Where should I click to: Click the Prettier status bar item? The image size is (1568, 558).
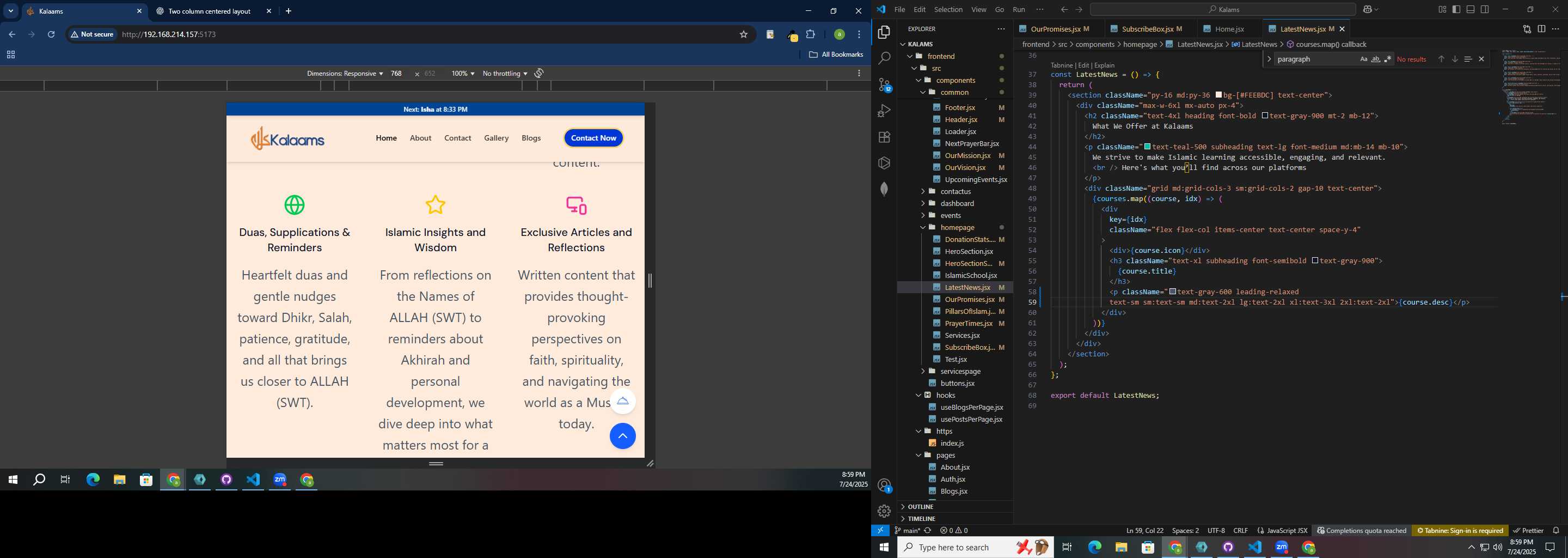coord(1528,531)
